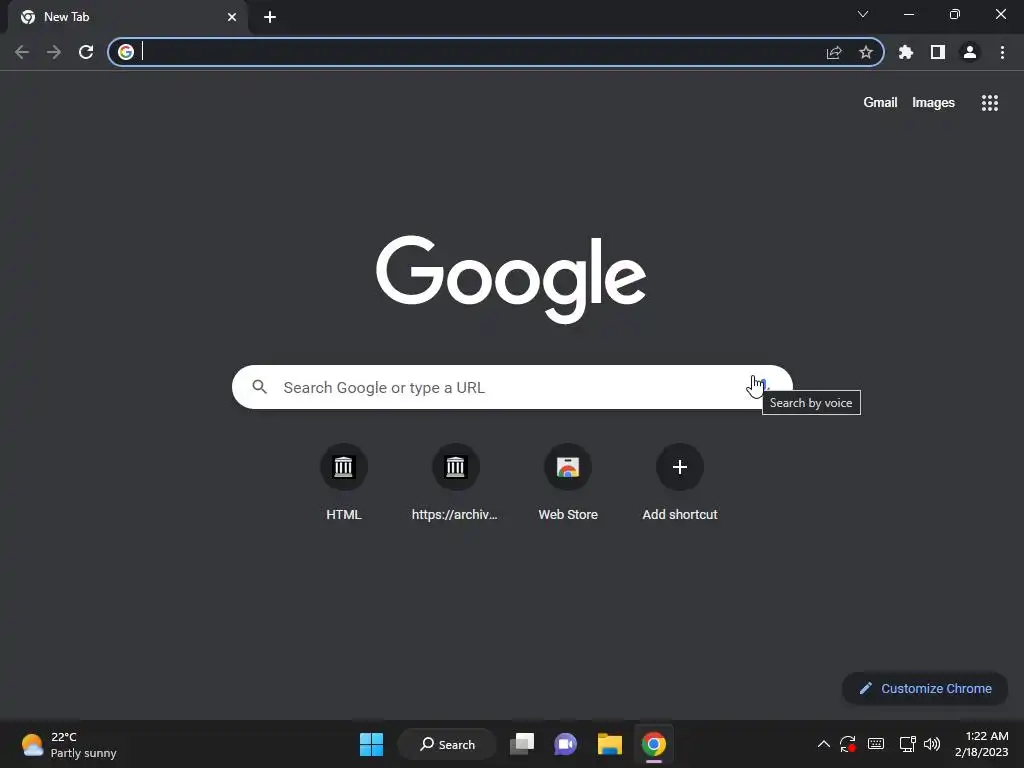This screenshot has width=1024, height=768.
Task: Open Task View on the taskbar
Action: tap(522, 744)
